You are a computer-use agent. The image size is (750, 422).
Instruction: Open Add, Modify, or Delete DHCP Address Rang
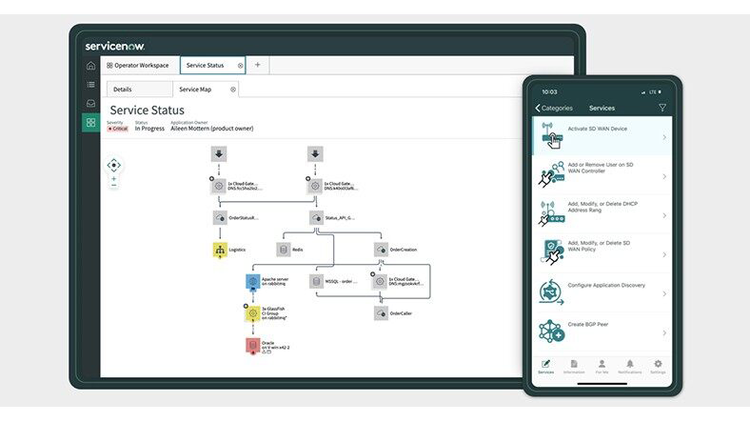pyautogui.click(x=602, y=215)
